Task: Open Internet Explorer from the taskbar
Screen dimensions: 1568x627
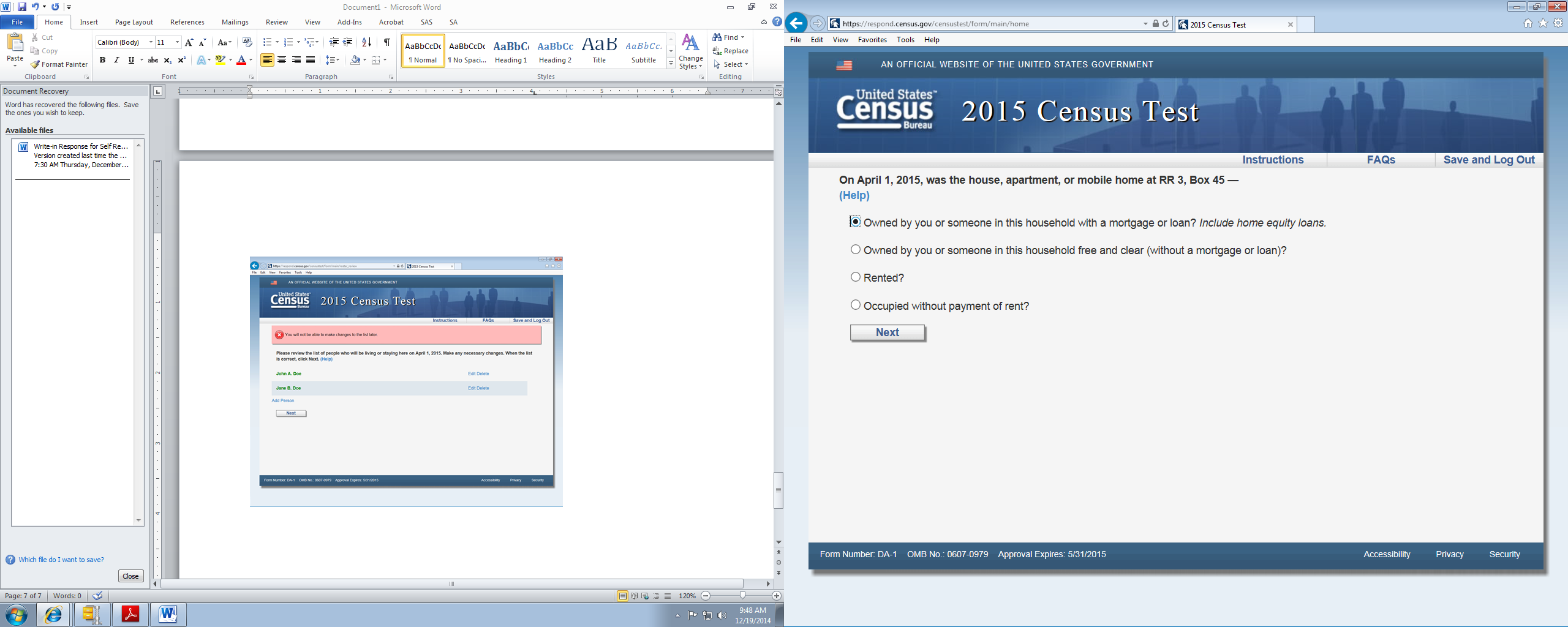Action: (54, 614)
